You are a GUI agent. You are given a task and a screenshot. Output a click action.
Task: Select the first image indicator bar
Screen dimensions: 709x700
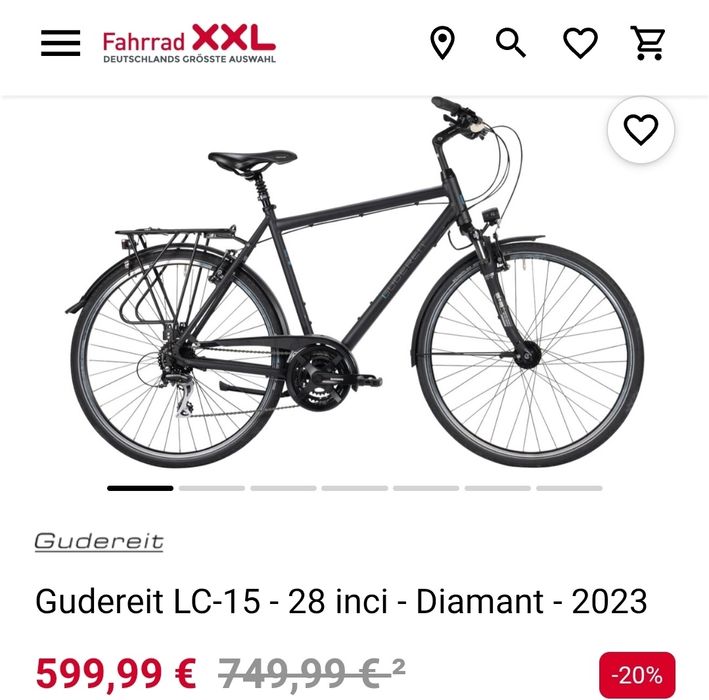click(140, 488)
